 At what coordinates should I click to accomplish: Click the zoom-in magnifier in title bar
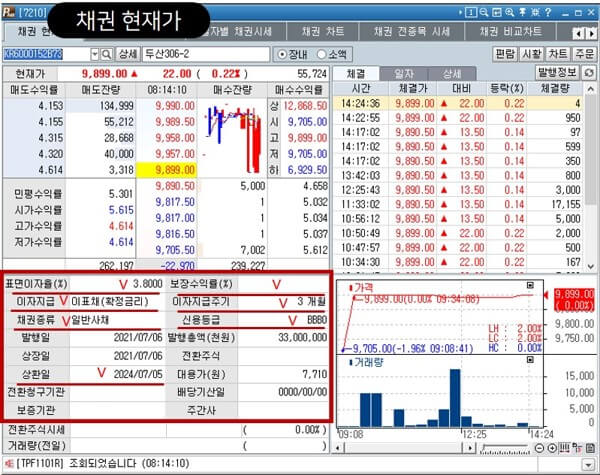pos(509,12)
